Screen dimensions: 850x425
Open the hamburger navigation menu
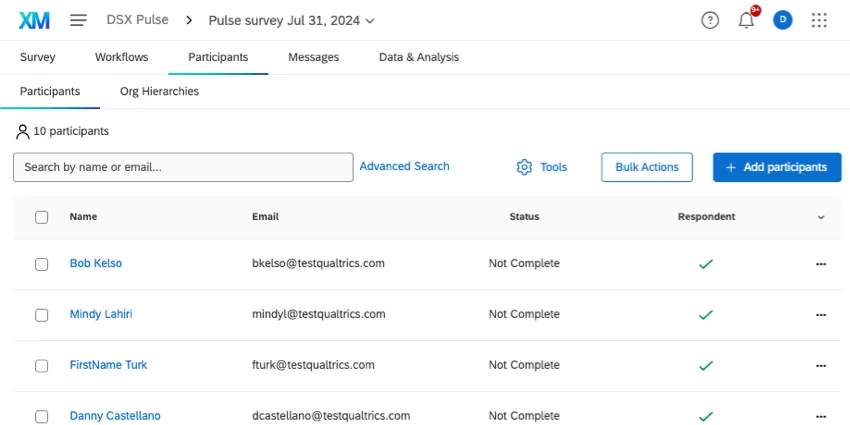78,20
